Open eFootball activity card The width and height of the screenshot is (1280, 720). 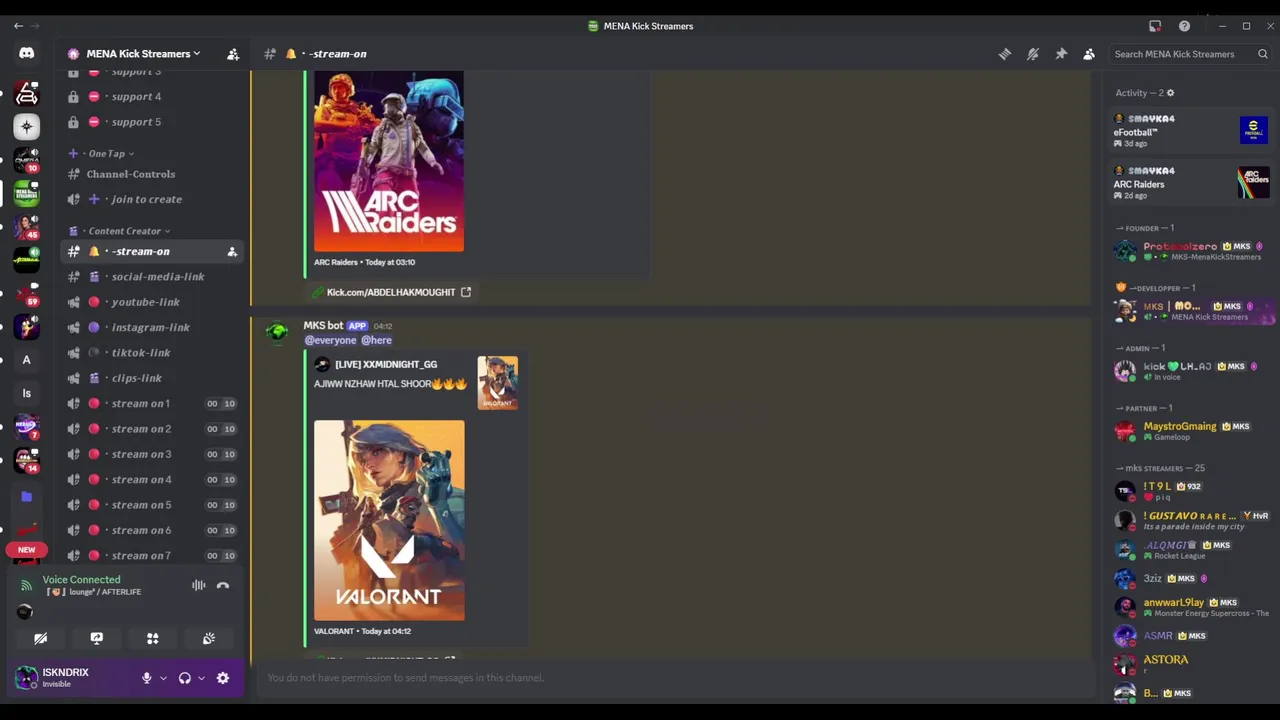1191,131
